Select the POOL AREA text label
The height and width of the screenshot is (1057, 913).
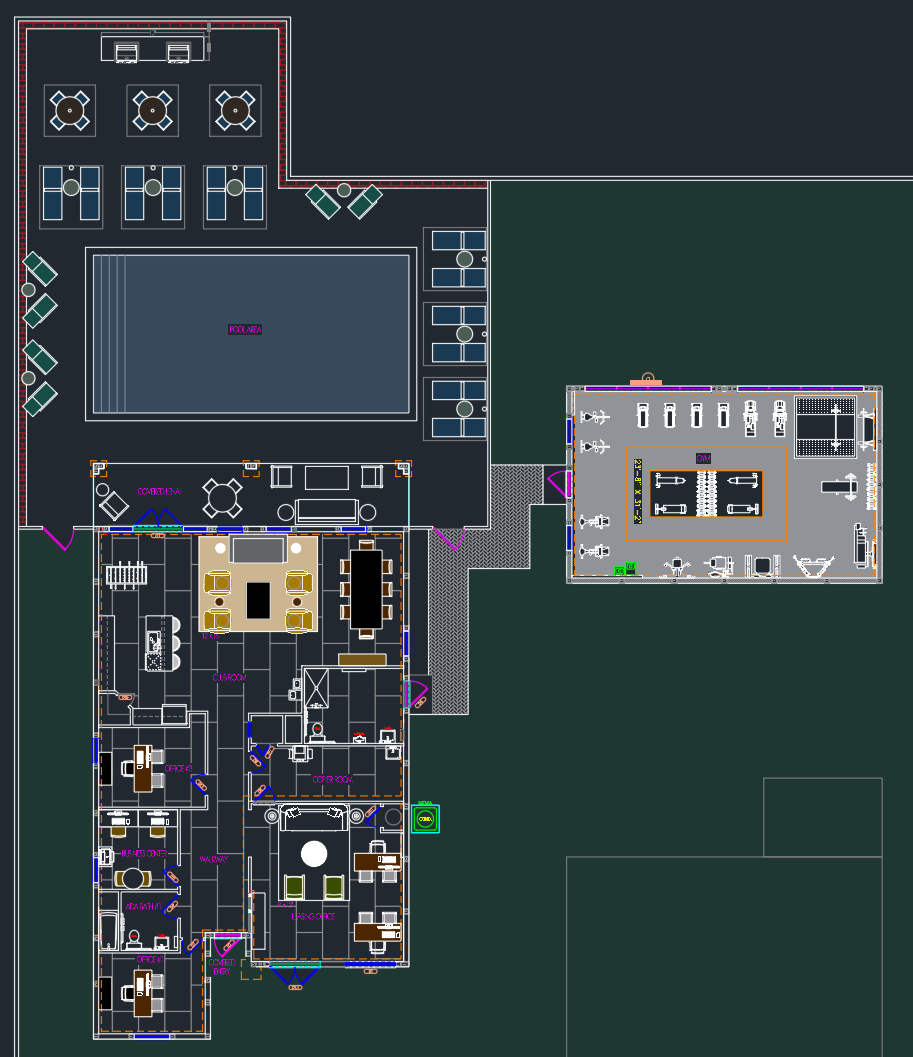coord(245,329)
